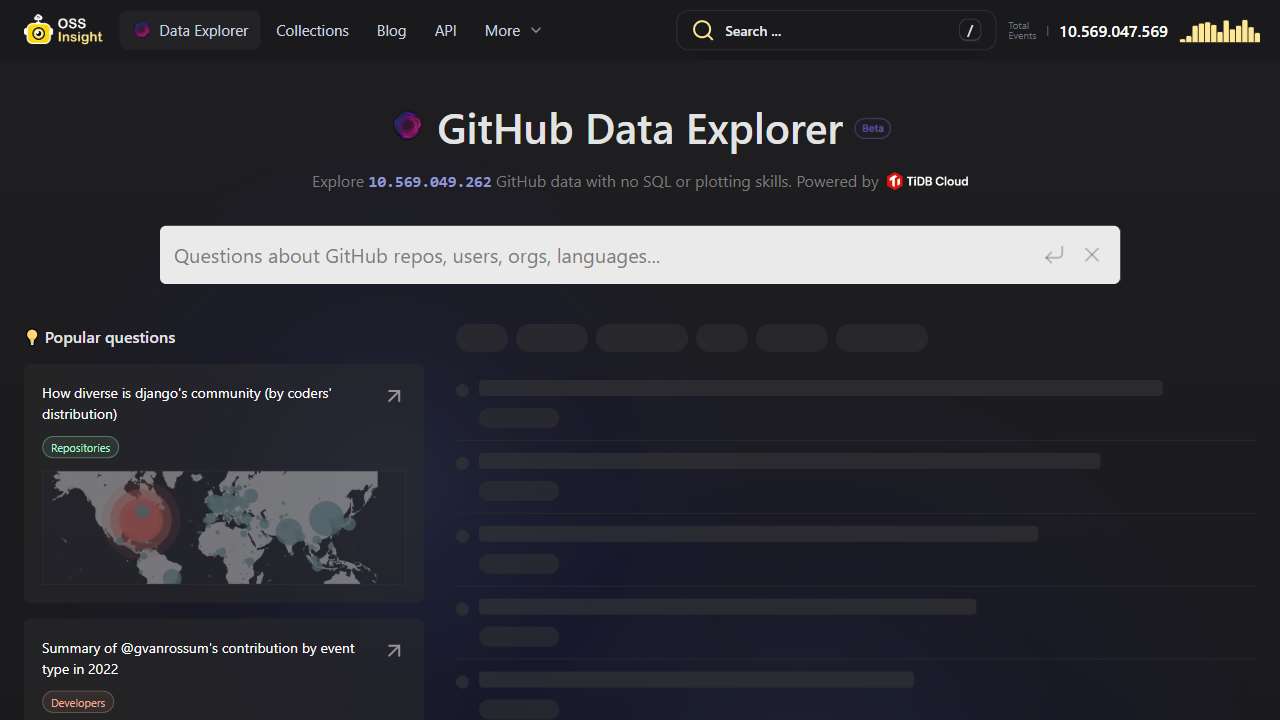Click the GitHub Data Explorer title icon
This screenshot has width=1280, height=720.
(x=408, y=126)
